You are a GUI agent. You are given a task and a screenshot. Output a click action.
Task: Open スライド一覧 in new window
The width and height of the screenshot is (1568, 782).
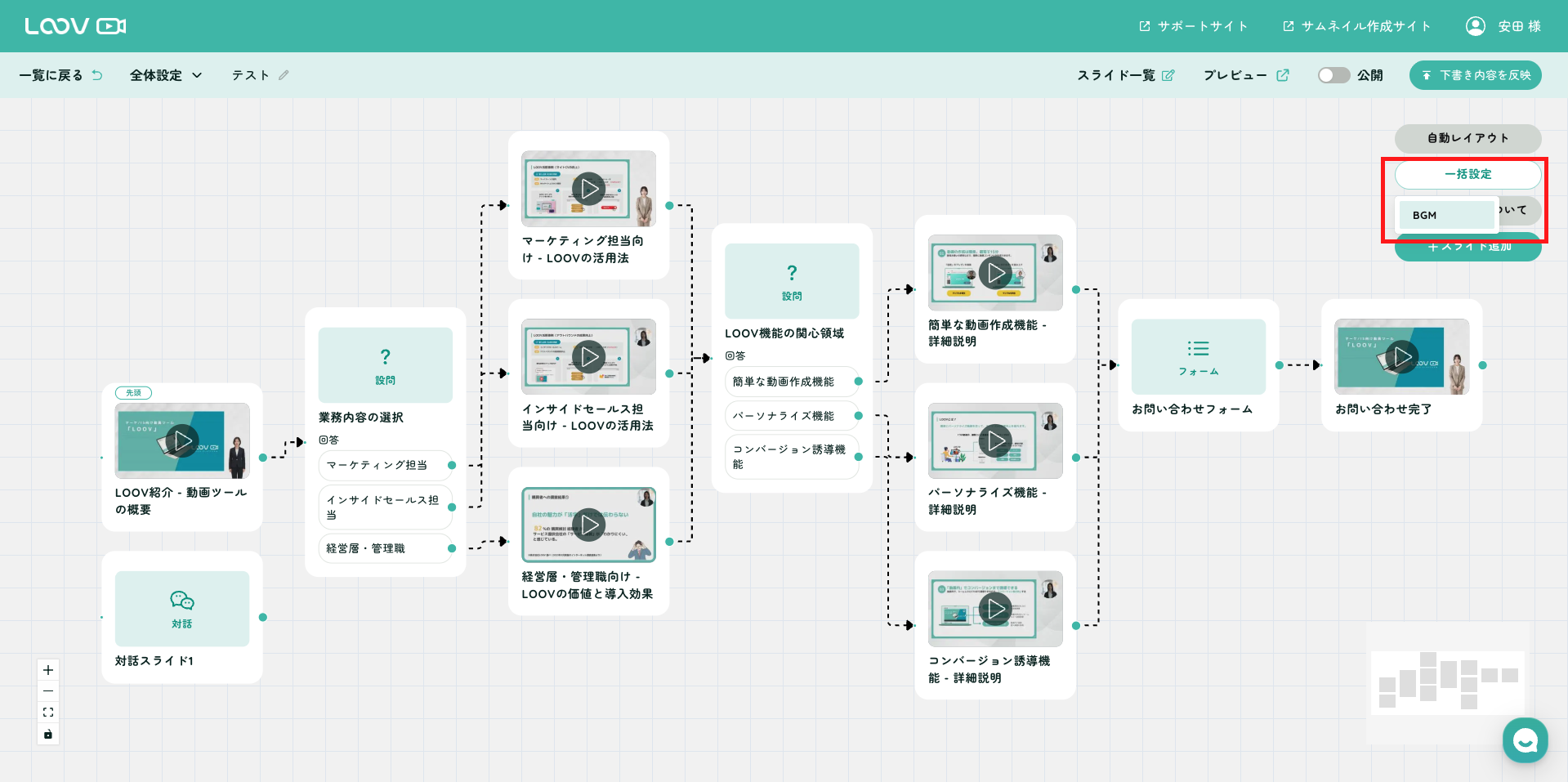click(1126, 75)
